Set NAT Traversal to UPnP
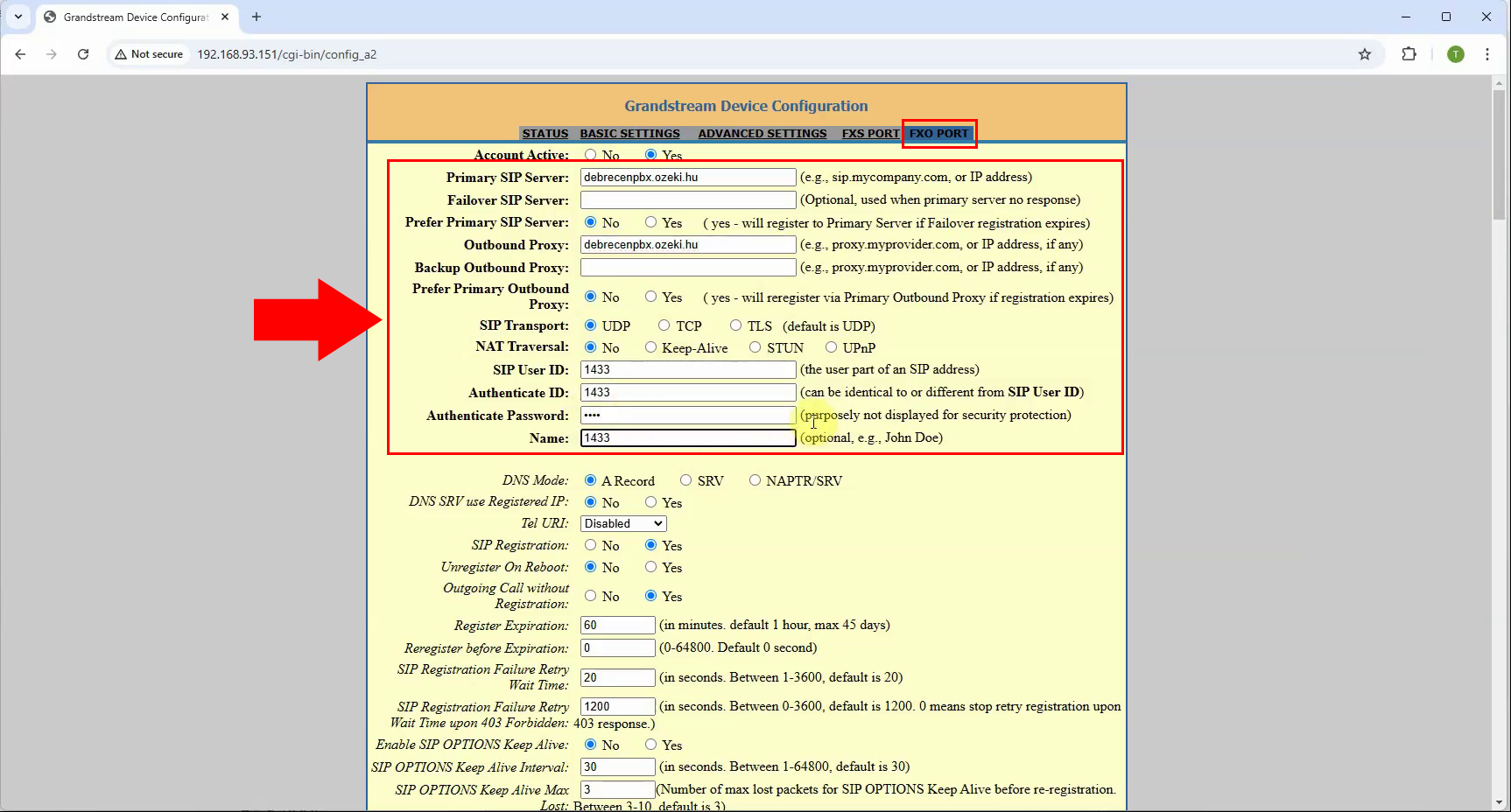This screenshot has height=812, width=1511. tap(831, 347)
